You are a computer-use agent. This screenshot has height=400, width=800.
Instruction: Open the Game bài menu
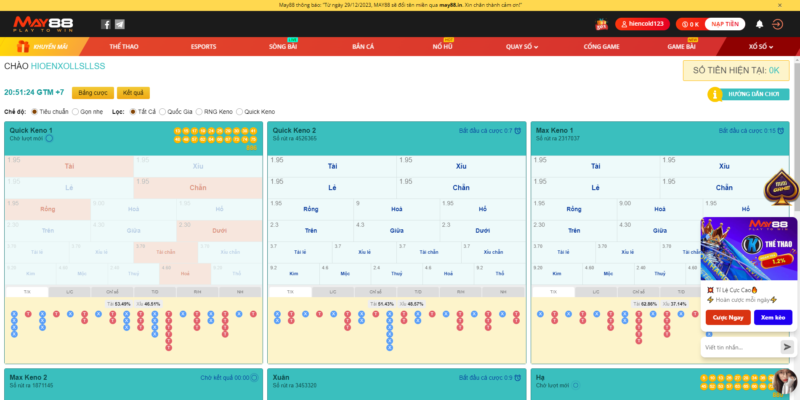[x=682, y=46]
